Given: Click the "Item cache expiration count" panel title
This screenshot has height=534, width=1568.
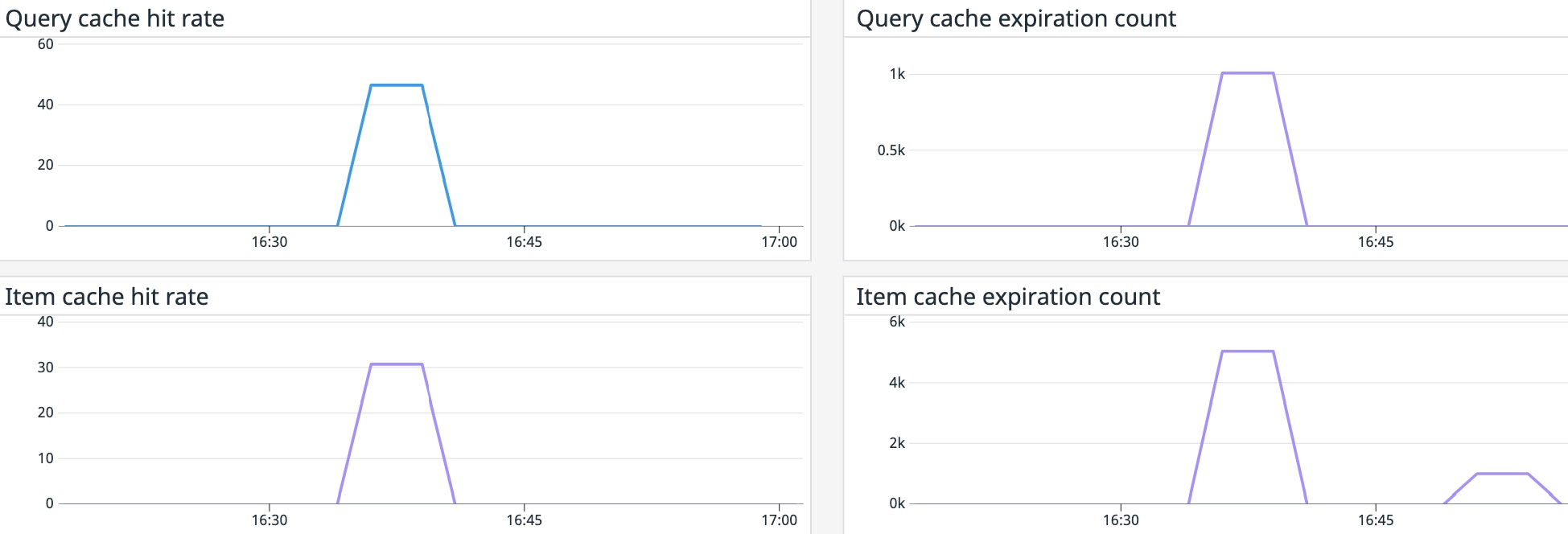Looking at the screenshot, I should (x=1008, y=297).
